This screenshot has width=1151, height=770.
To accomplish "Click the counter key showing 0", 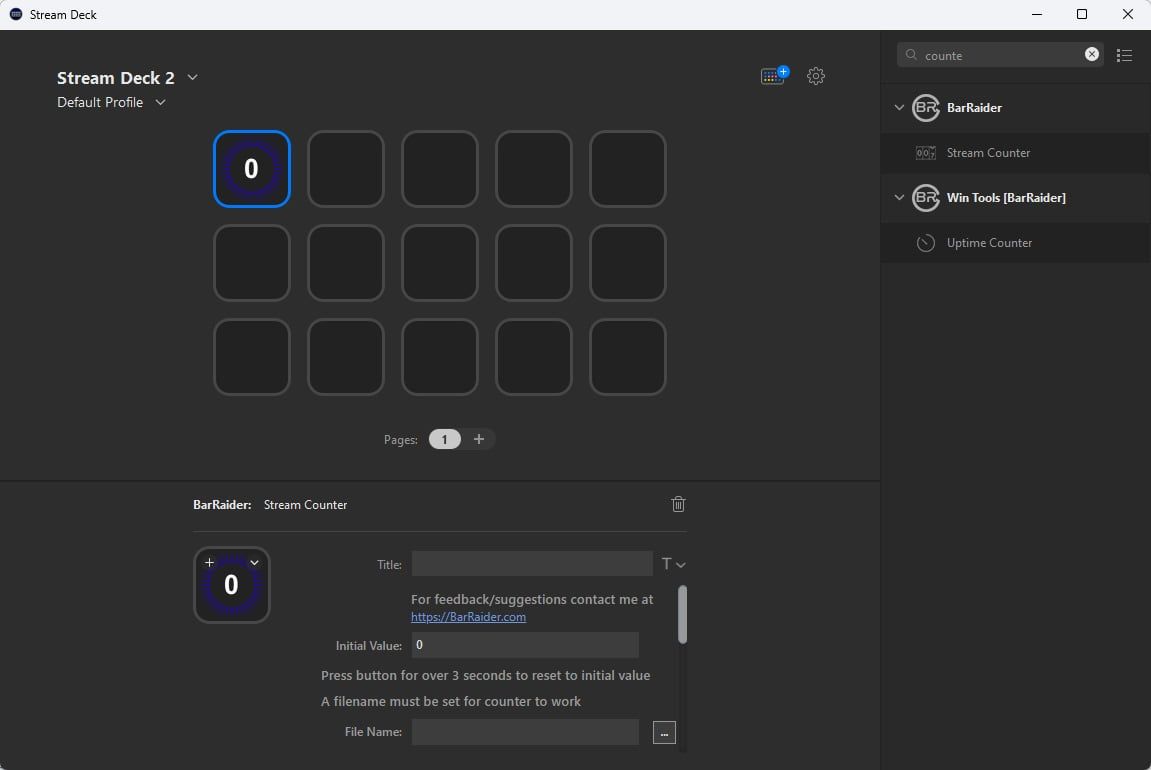I will [252, 169].
